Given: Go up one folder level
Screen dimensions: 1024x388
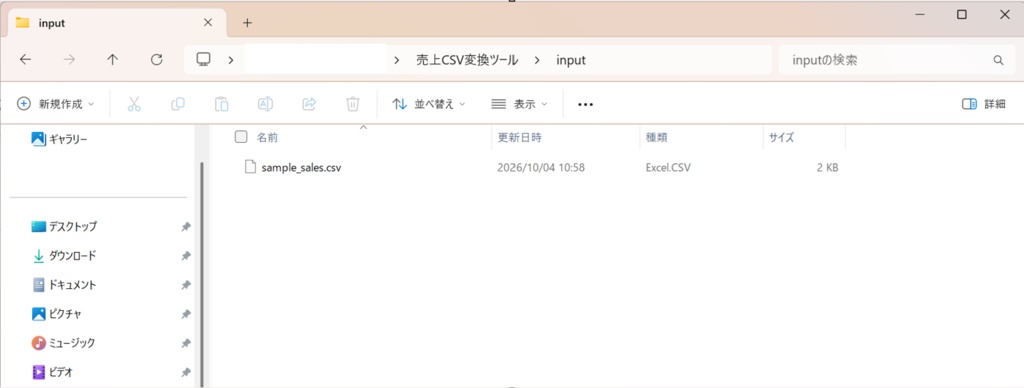Looking at the screenshot, I should (112, 59).
